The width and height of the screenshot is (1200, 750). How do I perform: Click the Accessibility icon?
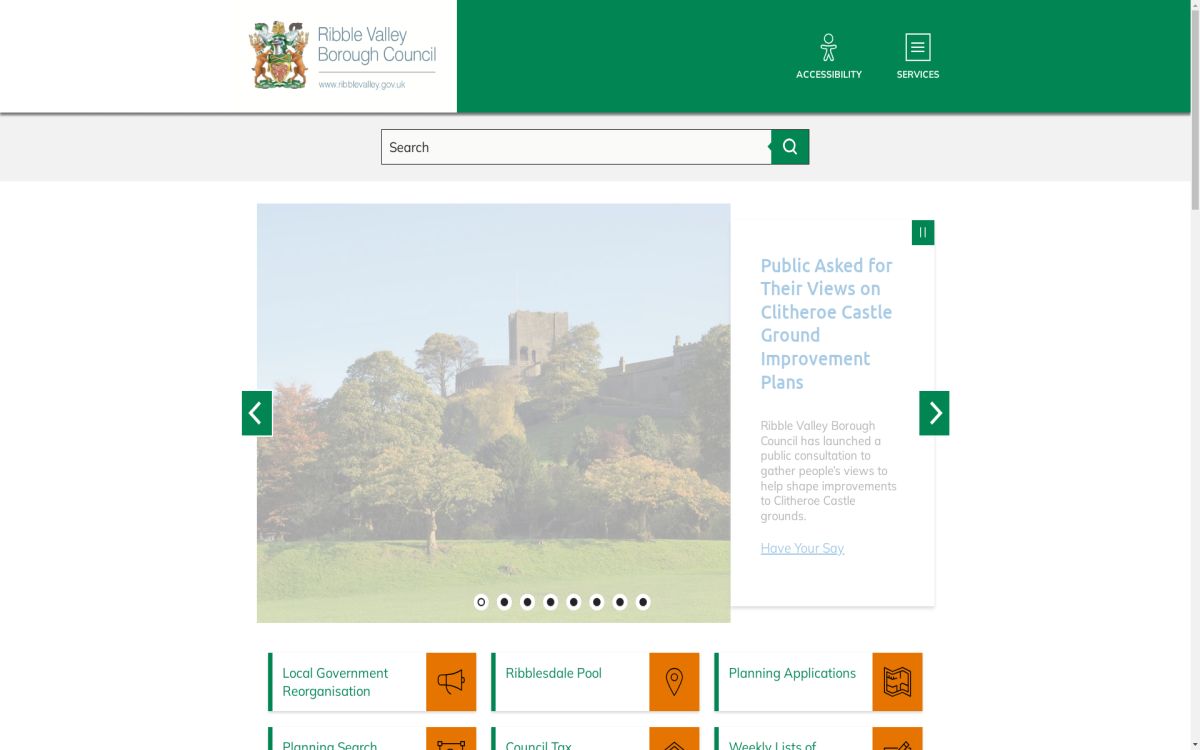click(828, 46)
